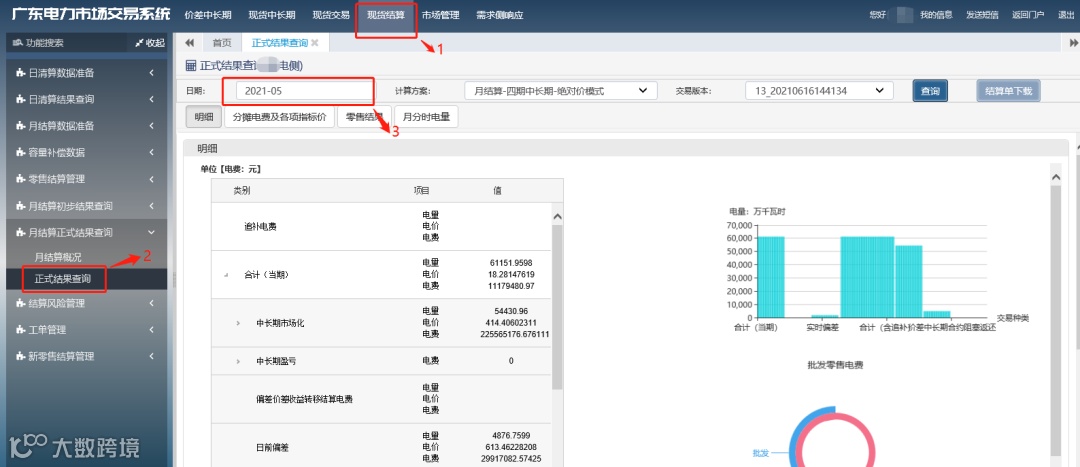This screenshot has width=1080, height=467.
Task: Select 分摊电费及各项指标价 tab
Action: coord(280,117)
